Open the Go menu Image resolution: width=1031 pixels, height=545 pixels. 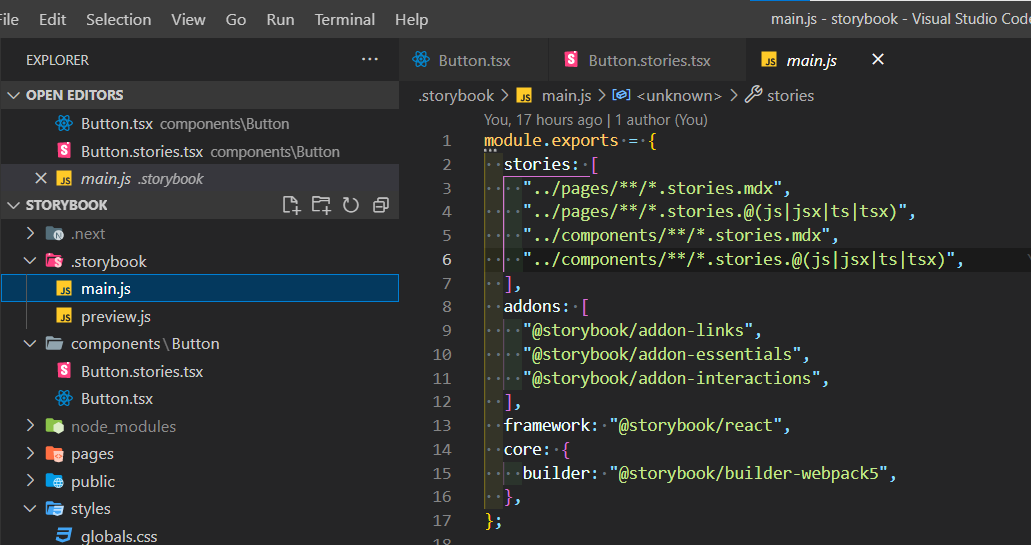pyautogui.click(x=236, y=20)
